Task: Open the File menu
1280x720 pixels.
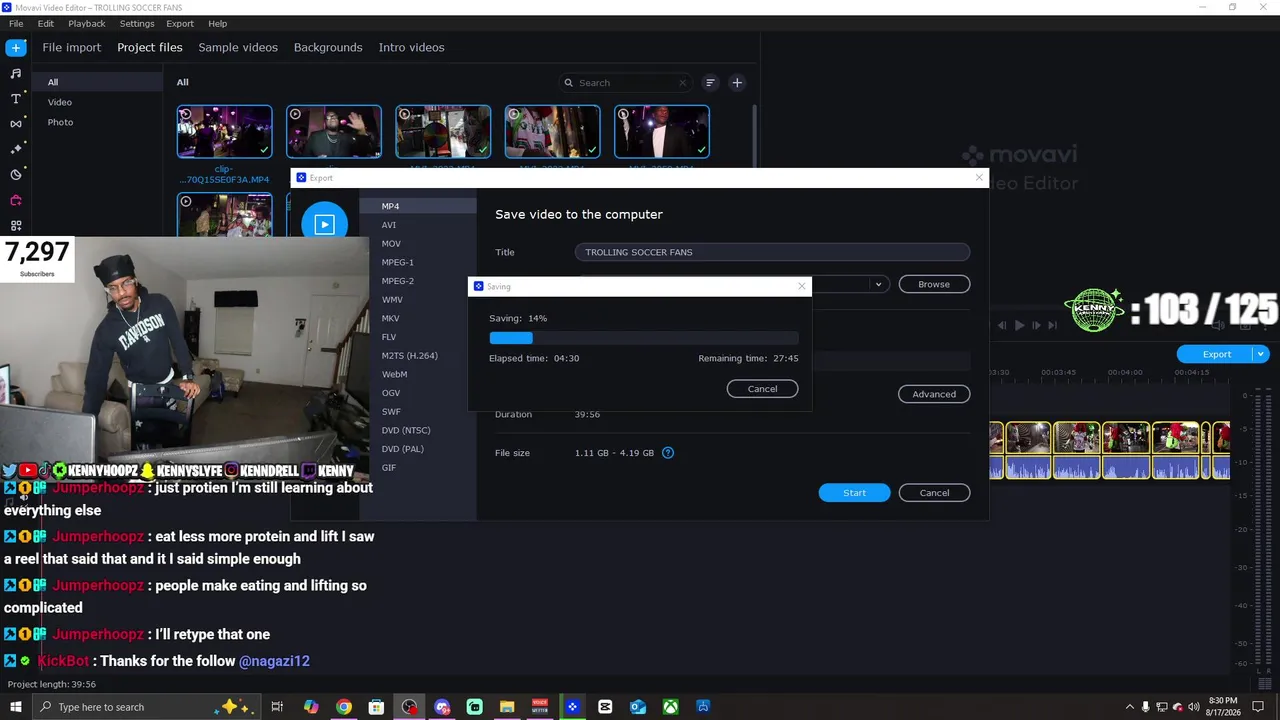Action: [16, 23]
